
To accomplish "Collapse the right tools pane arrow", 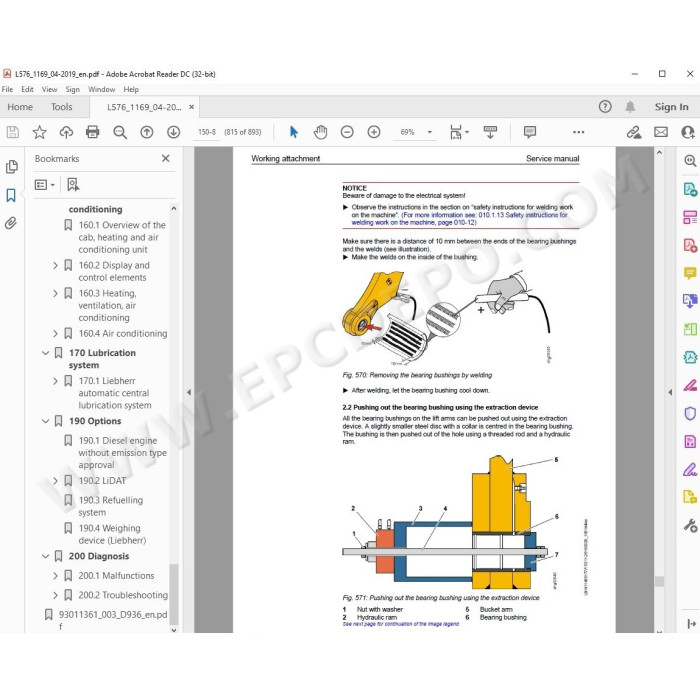I will point(670,392).
